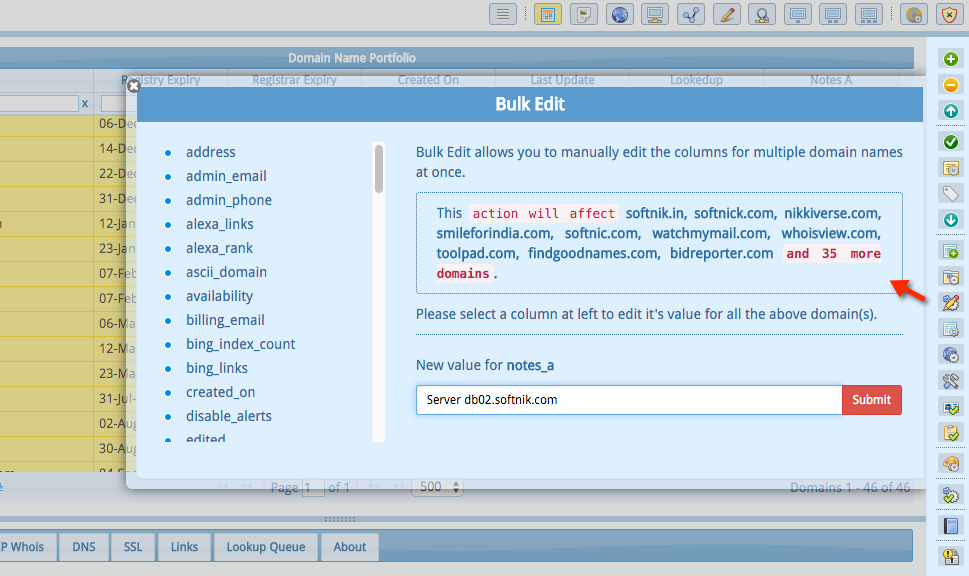Screen dimensions: 969x576
Task: Click the red shield with X icon
Action: coord(949,14)
